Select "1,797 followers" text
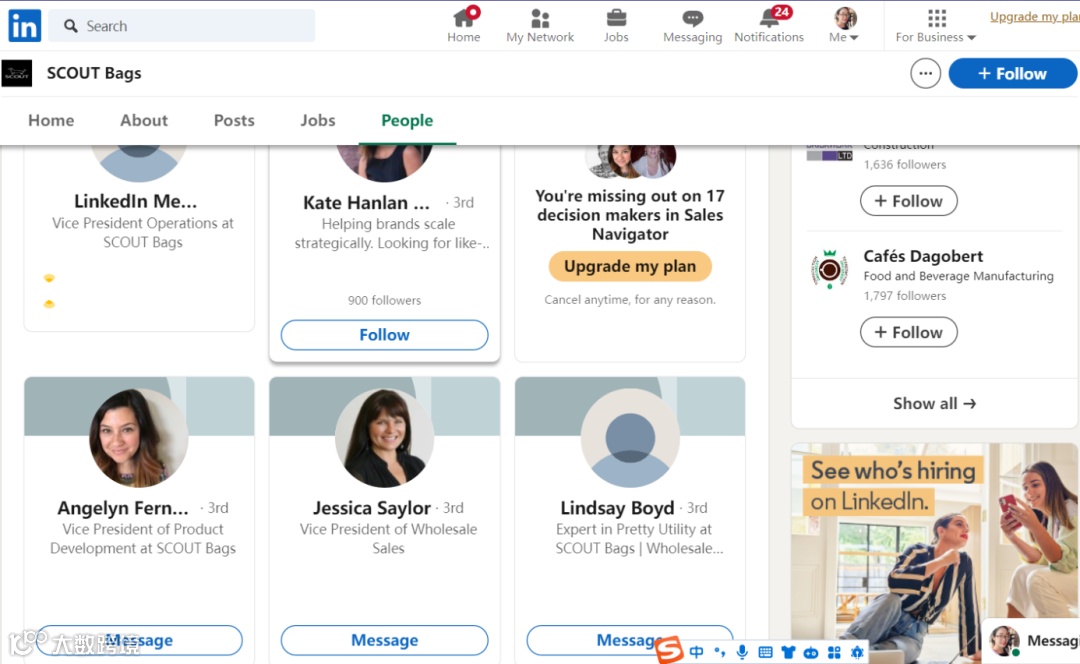Screen dimensions: 1080x664 (x=905, y=295)
